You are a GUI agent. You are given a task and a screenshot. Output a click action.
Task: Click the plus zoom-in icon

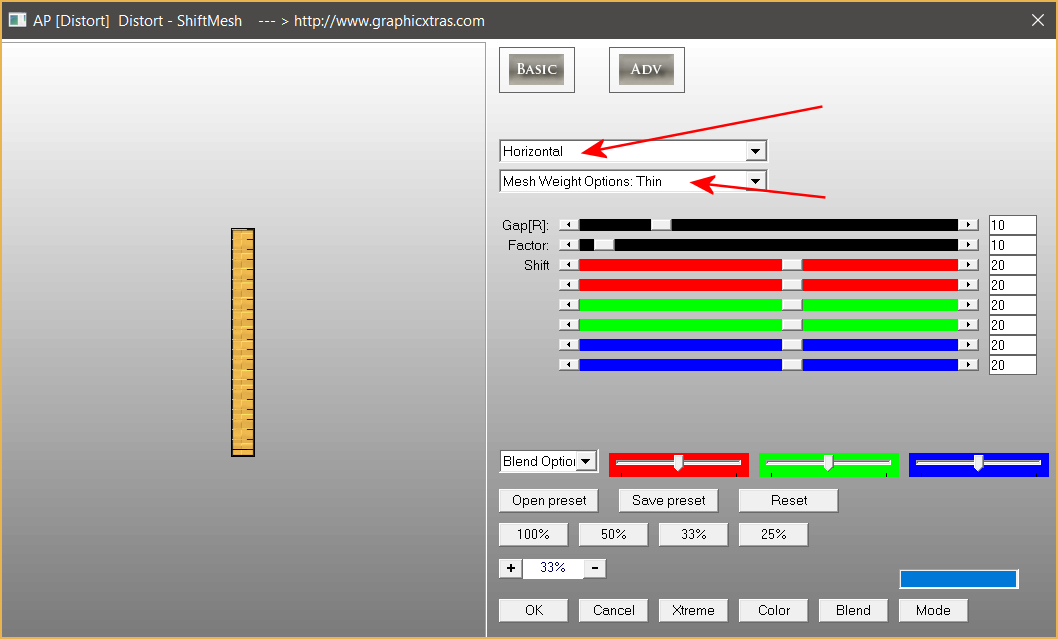tap(510, 568)
